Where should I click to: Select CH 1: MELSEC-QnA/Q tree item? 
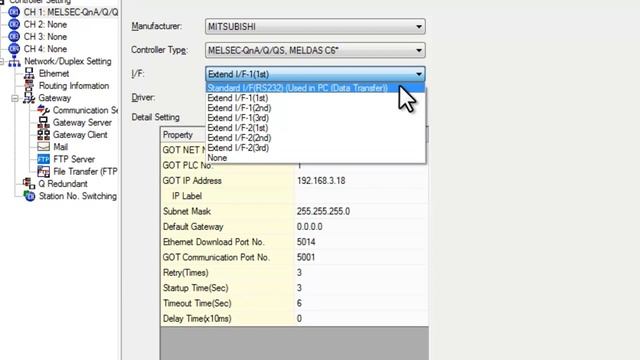coord(71,12)
